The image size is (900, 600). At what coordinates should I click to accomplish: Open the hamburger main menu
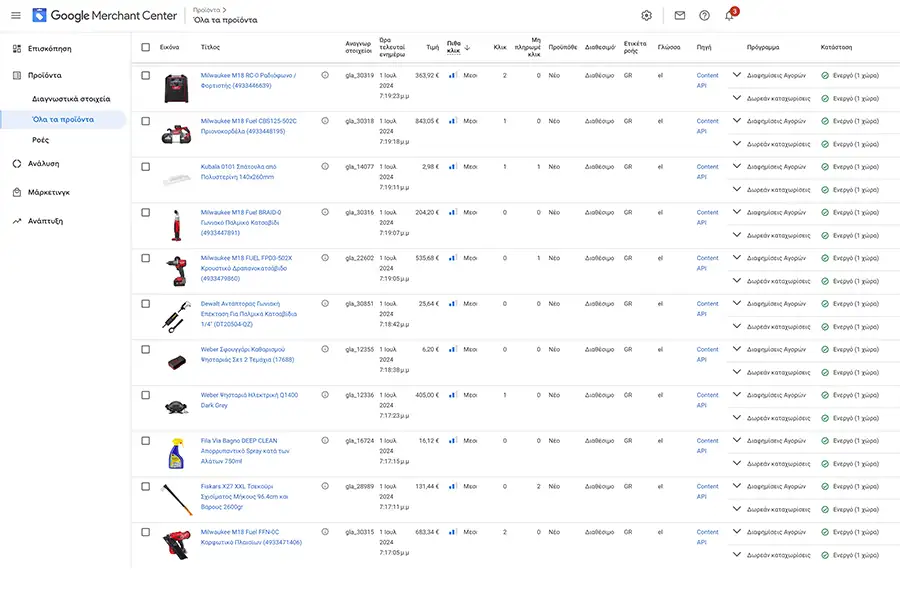(16, 16)
